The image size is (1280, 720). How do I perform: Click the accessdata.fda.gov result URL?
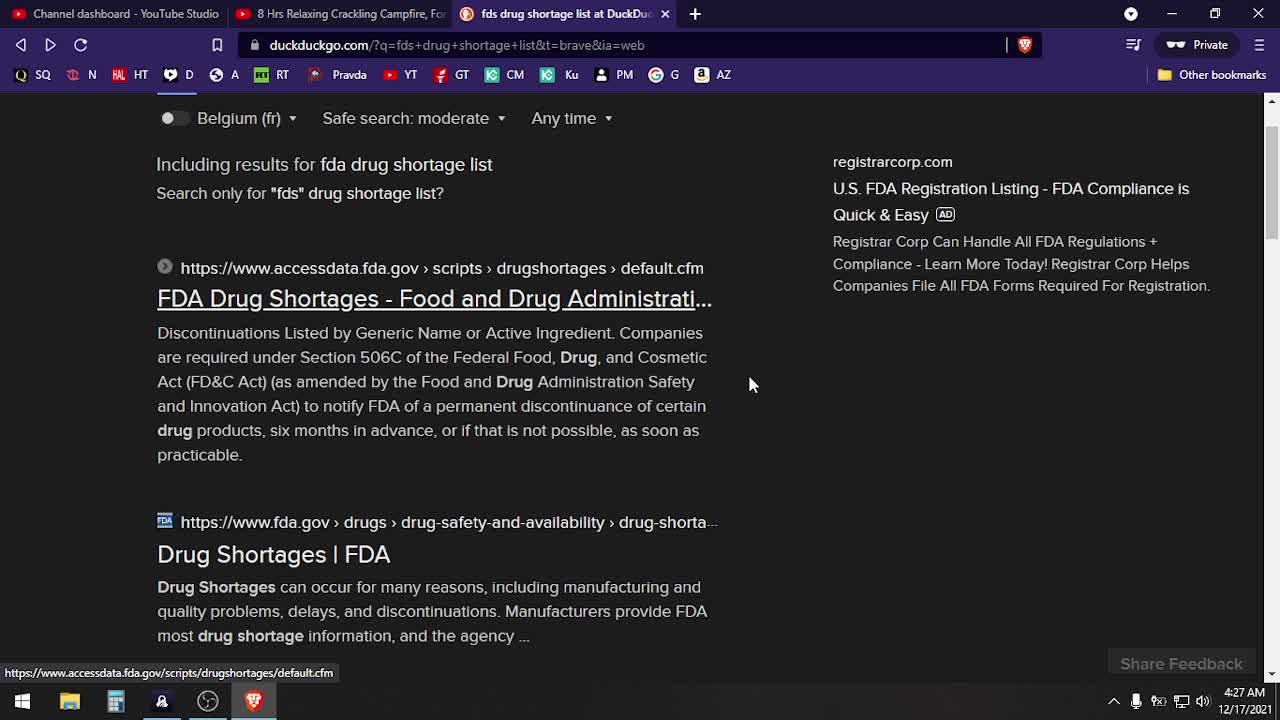(x=442, y=268)
